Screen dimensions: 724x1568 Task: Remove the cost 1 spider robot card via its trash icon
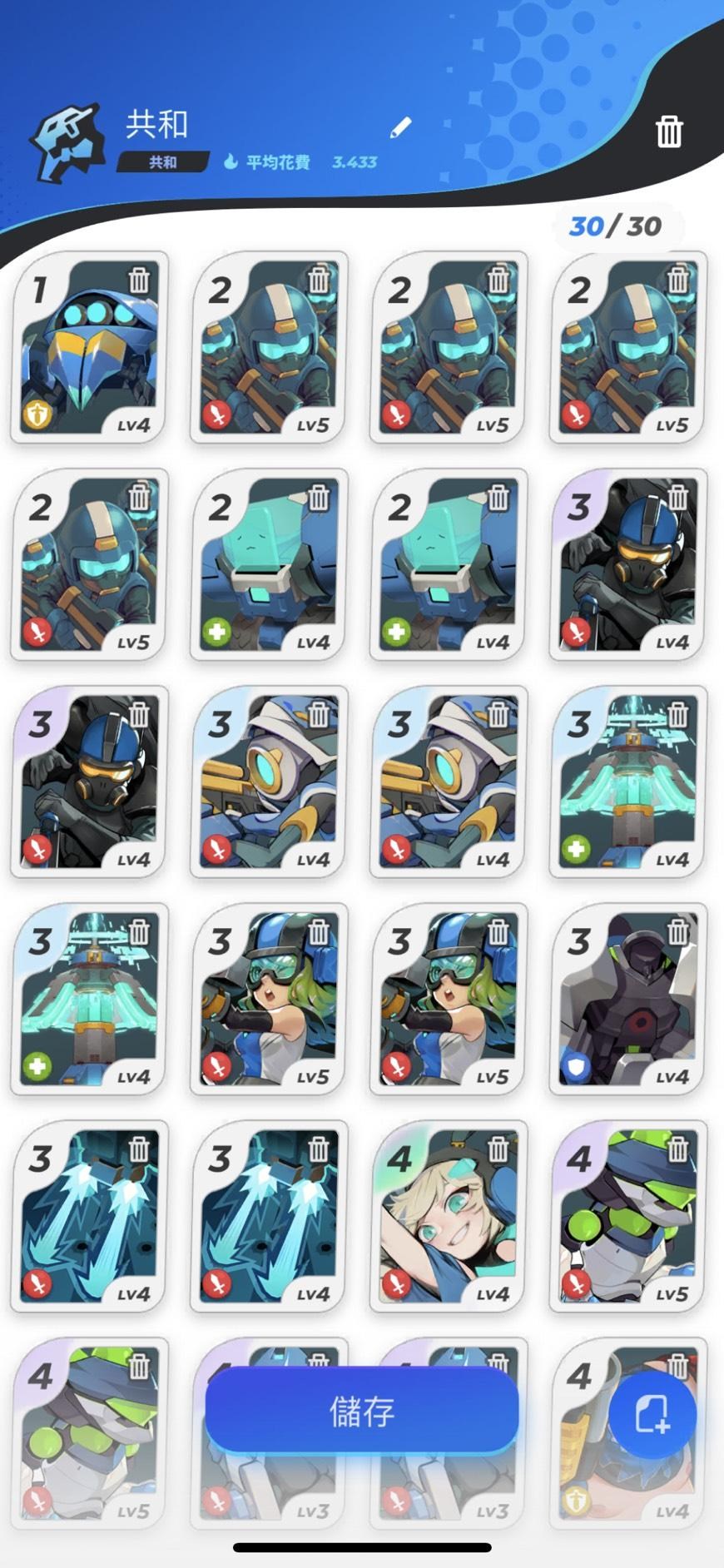coord(139,280)
